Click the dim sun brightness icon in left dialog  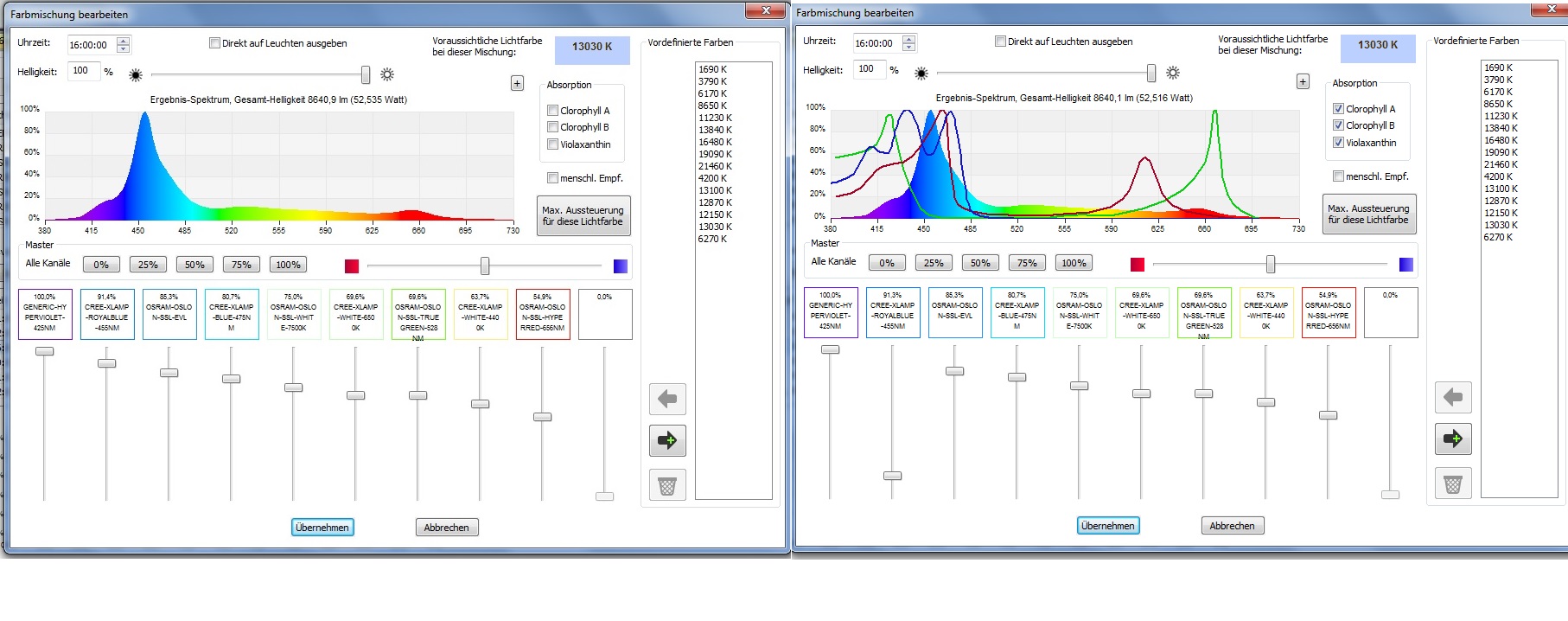[x=136, y=75]
